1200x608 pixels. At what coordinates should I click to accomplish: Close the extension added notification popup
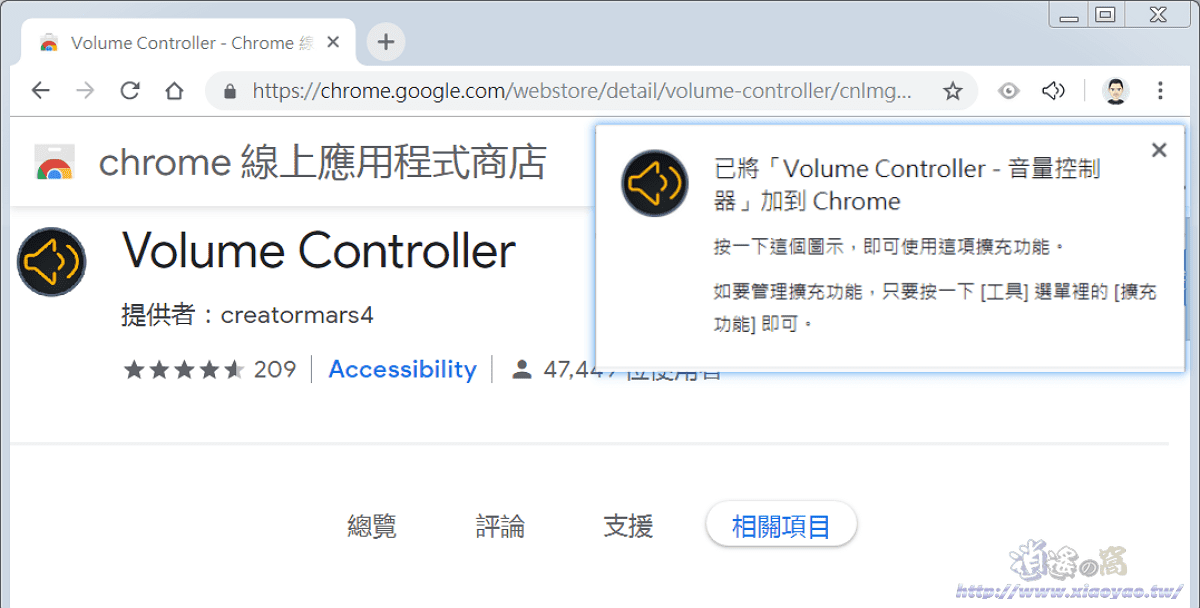1159,150
